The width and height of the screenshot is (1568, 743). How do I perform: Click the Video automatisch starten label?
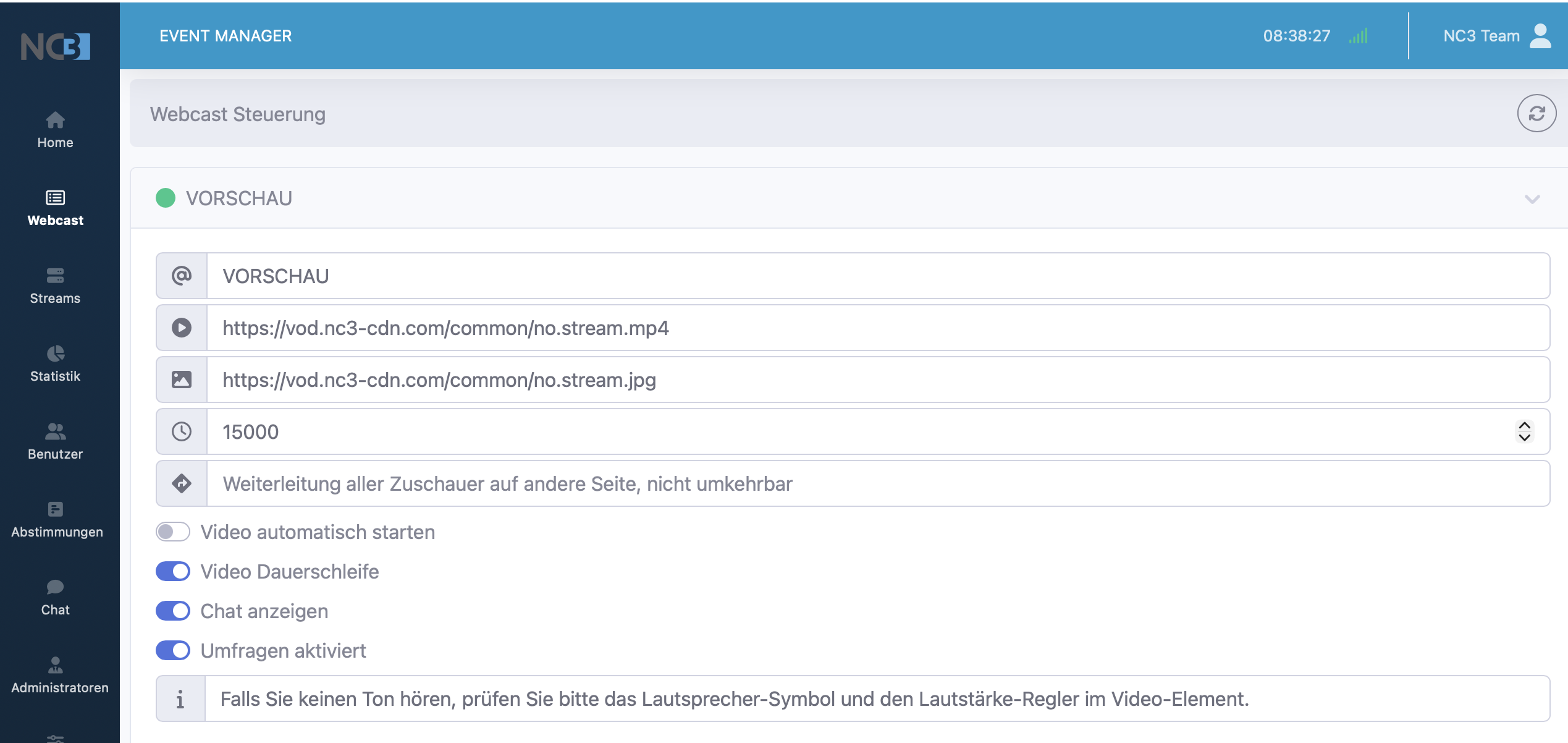coord(318,532)
